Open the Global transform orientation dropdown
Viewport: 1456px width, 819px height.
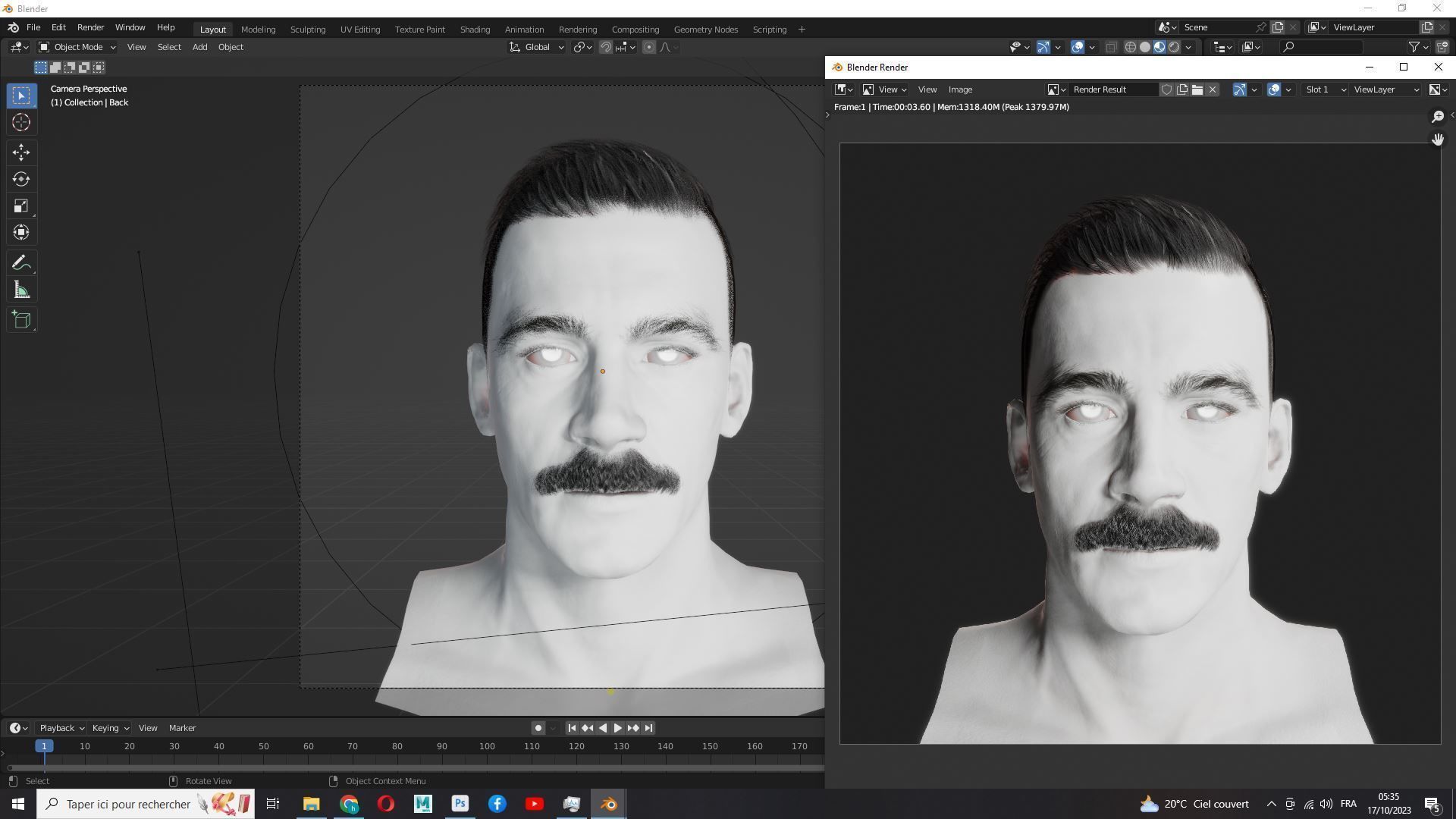pyautogui.click(x=536, y=47)
